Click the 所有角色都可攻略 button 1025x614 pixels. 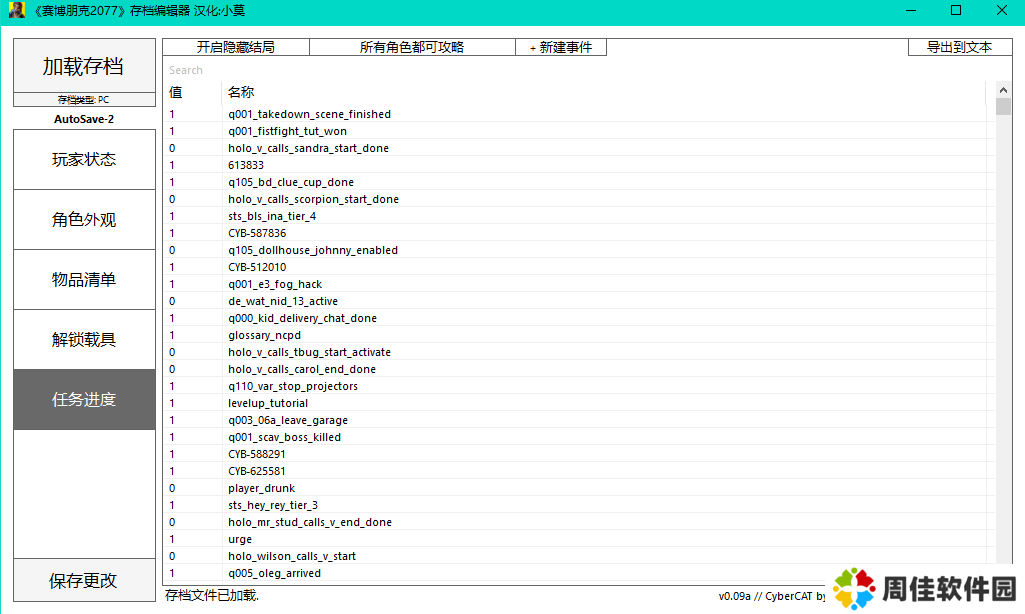(412, 47)
